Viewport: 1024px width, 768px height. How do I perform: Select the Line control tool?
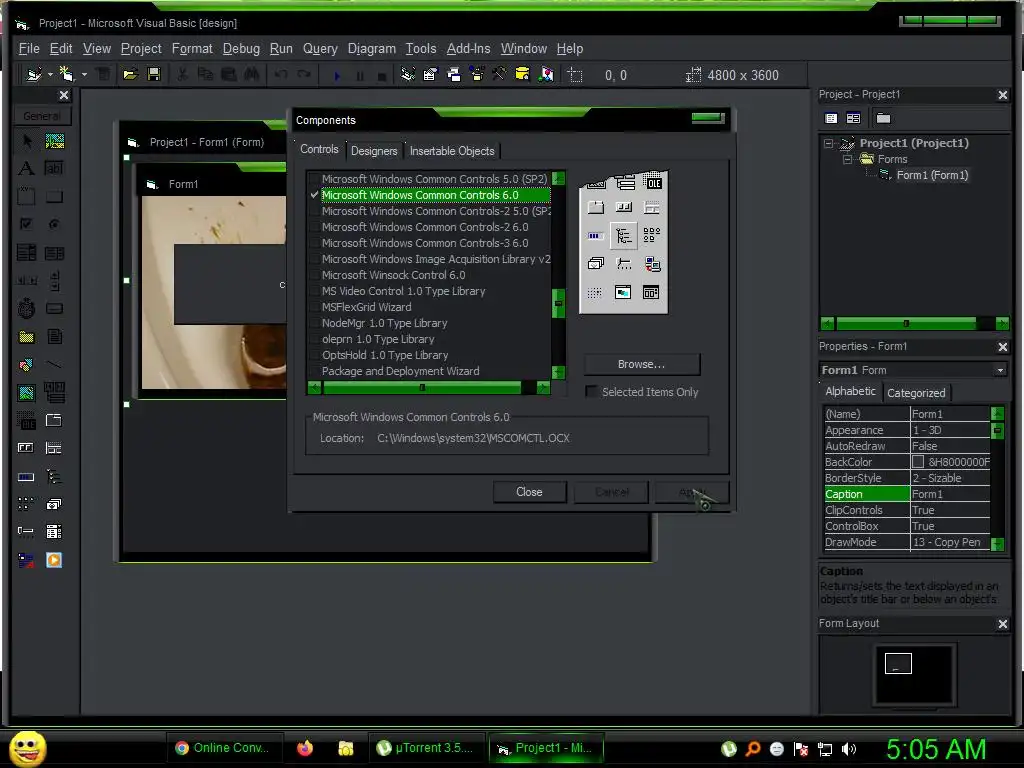(x=54, y=364)
